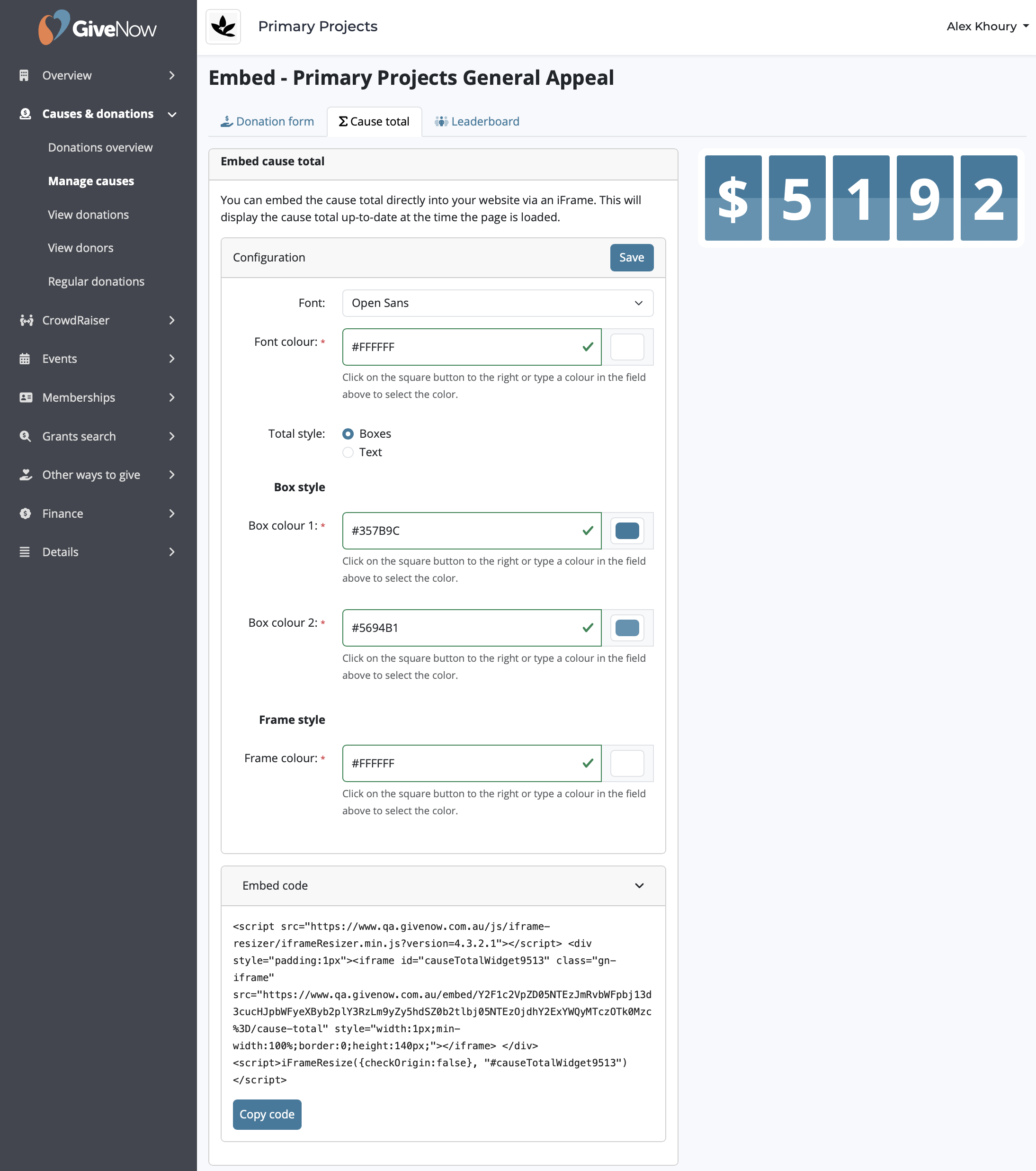
Task: Click the Font colour hex input field
Action: click(x=472, y=347)
